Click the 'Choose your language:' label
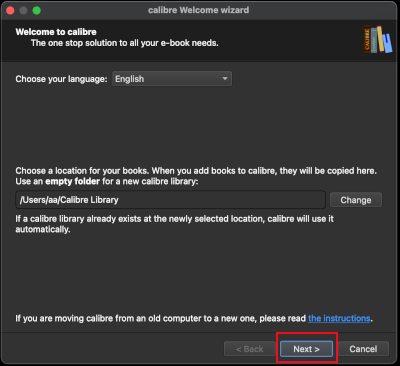This screenshot has width=400, height=366. (61, 79)
